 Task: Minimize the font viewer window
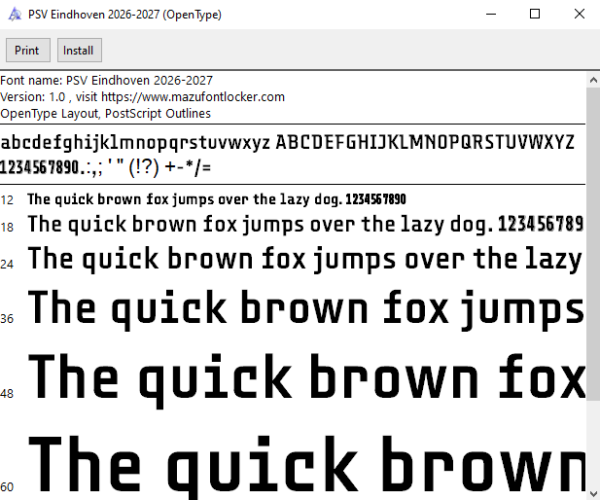click(491, 14)
